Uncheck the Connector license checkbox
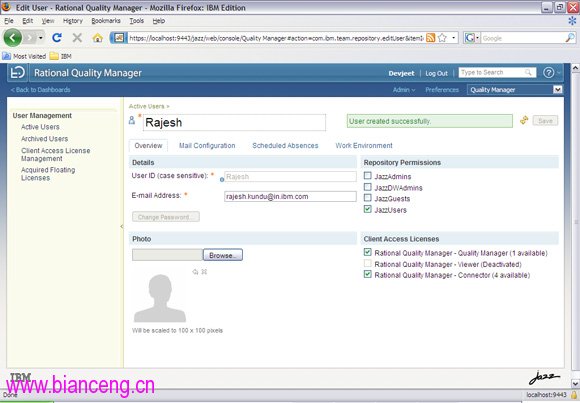This screenshot has width=580, height=403. (x=368, y=275)
